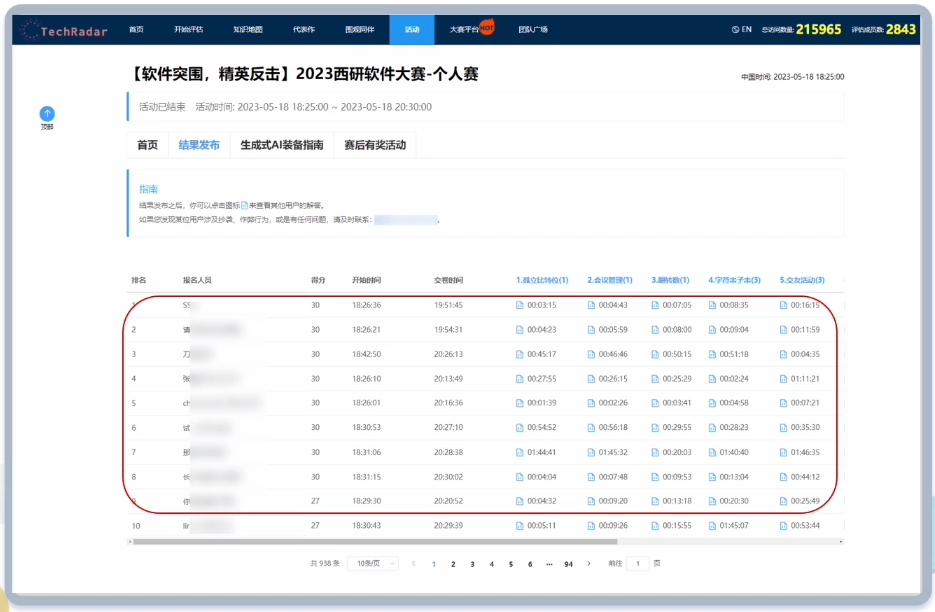Screen dimensions: 935x612
Task: Click the back-to-top arrow icon
Action: (x=46, y=115)
